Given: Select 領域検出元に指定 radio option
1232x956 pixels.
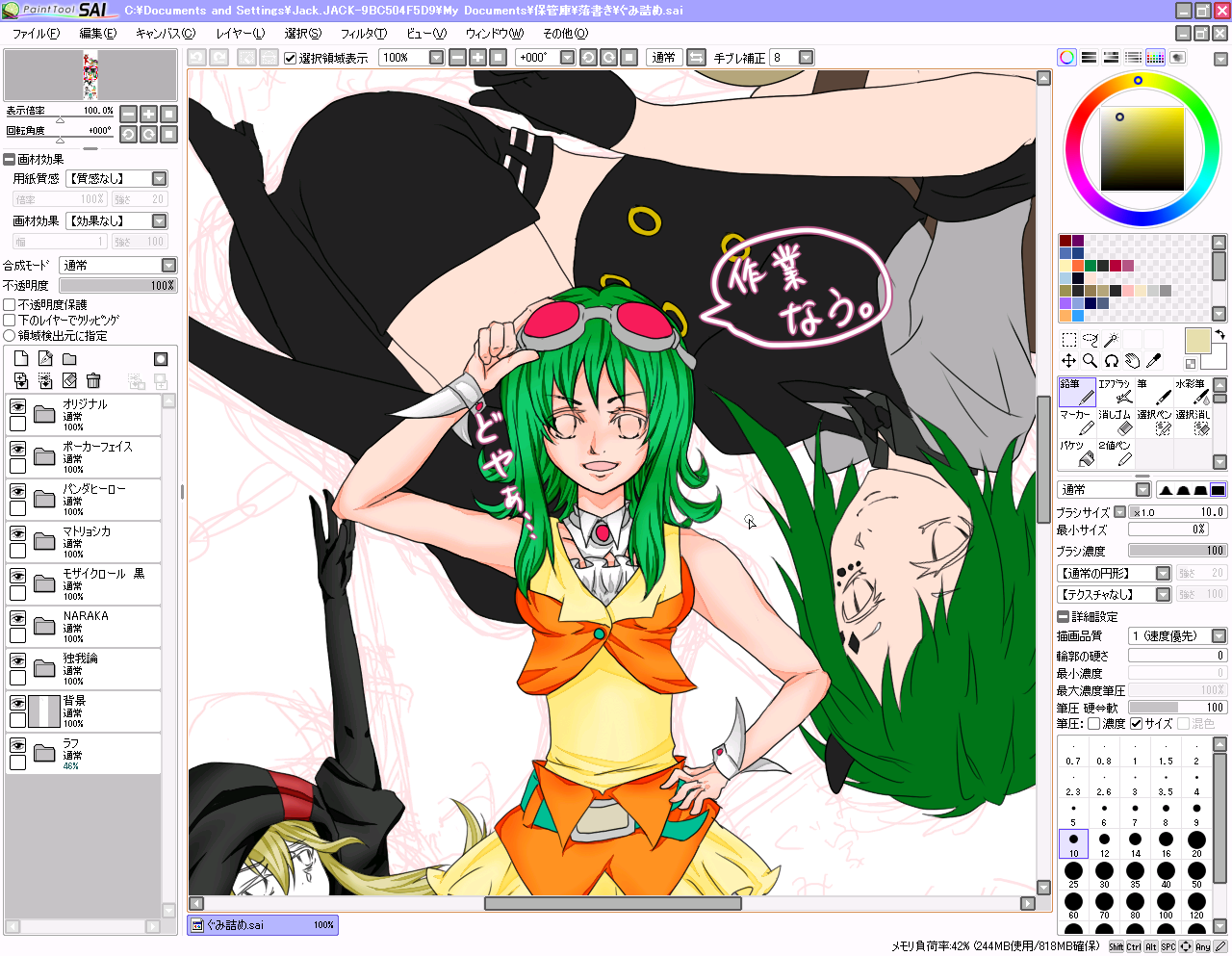Looking at the screenshot, I should pyautogui.click(x=10, y=336).
